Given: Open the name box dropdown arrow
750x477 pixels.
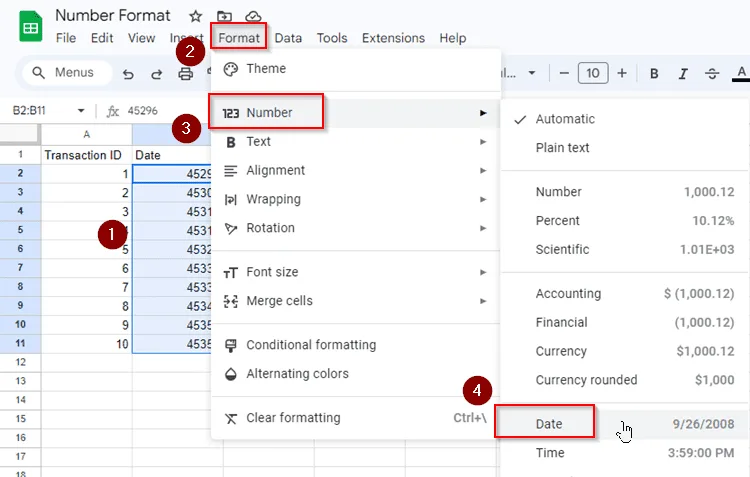Looking at the screenshot, I should click(x=81, y=111).
